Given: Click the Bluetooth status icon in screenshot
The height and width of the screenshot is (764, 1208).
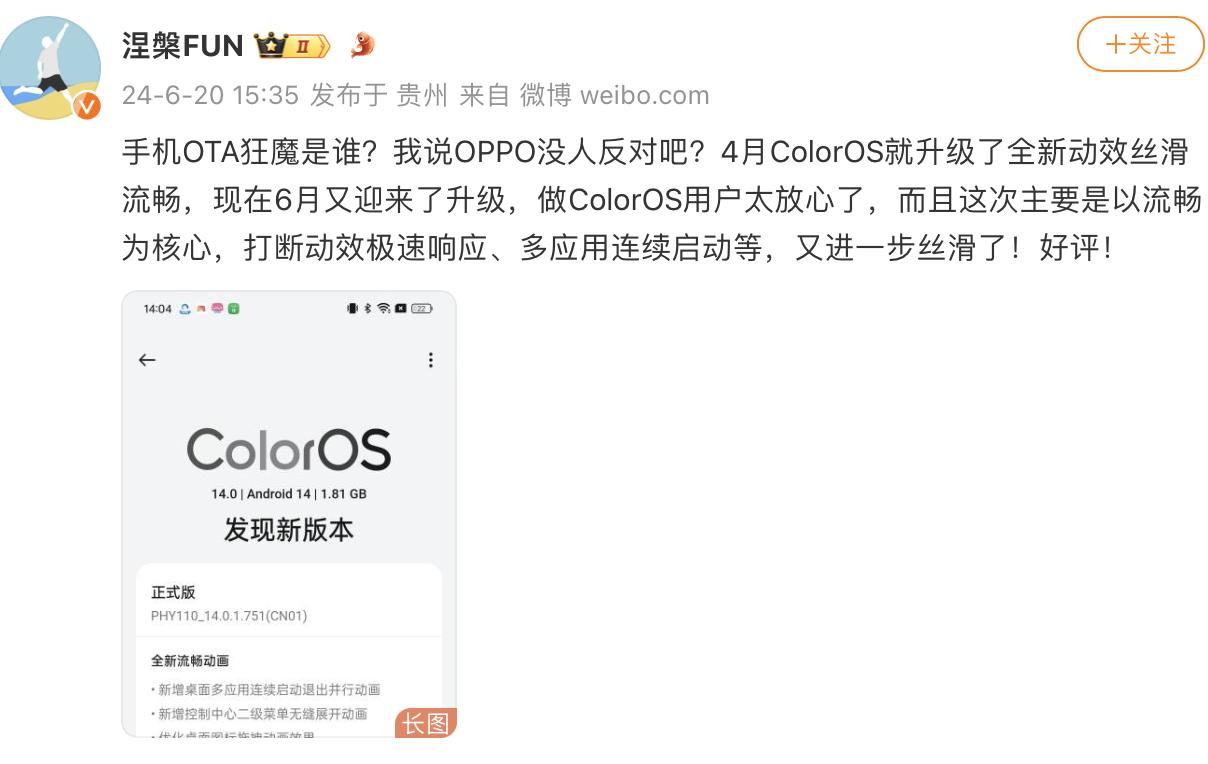Looking at the screenshot, I should tap(367, 309).
